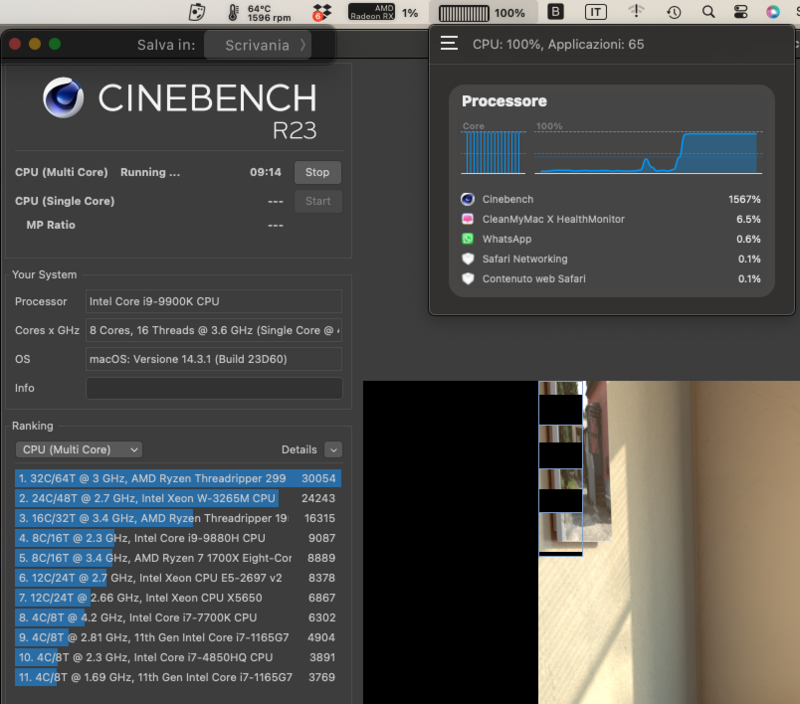Open the temperature and fan speed menu bar item
Image resolution: width=800 pixels, height=704 pixels.
pyautogui.click(x=259, y=13)
